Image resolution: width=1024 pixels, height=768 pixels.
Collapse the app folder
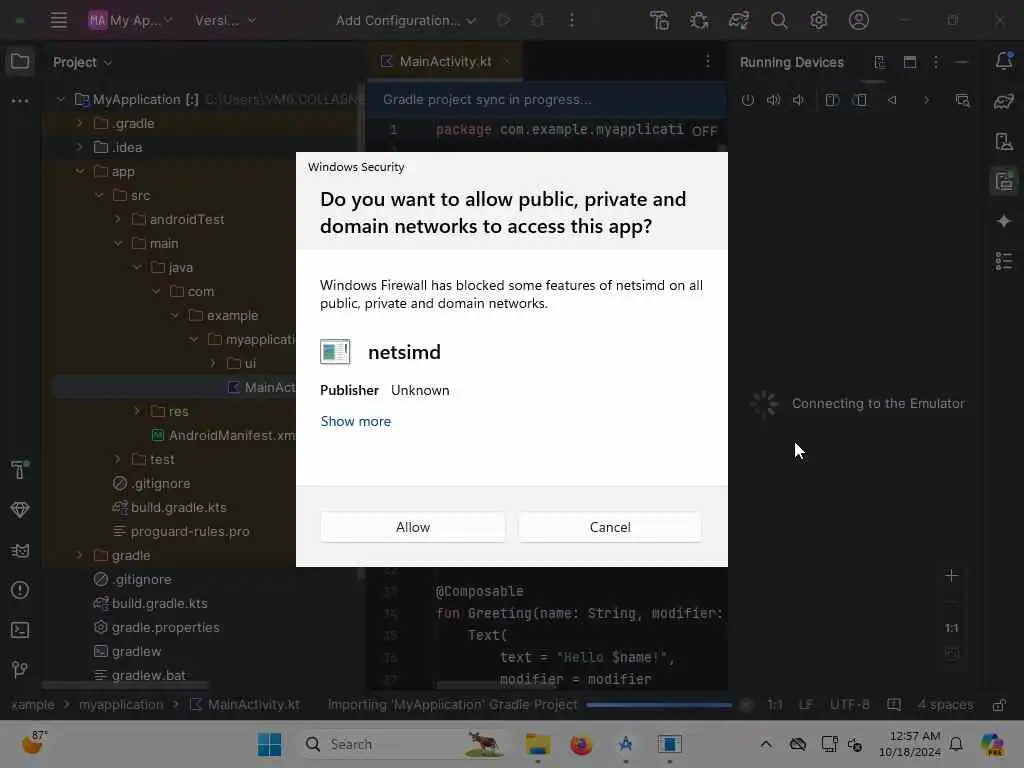point(80,171)
